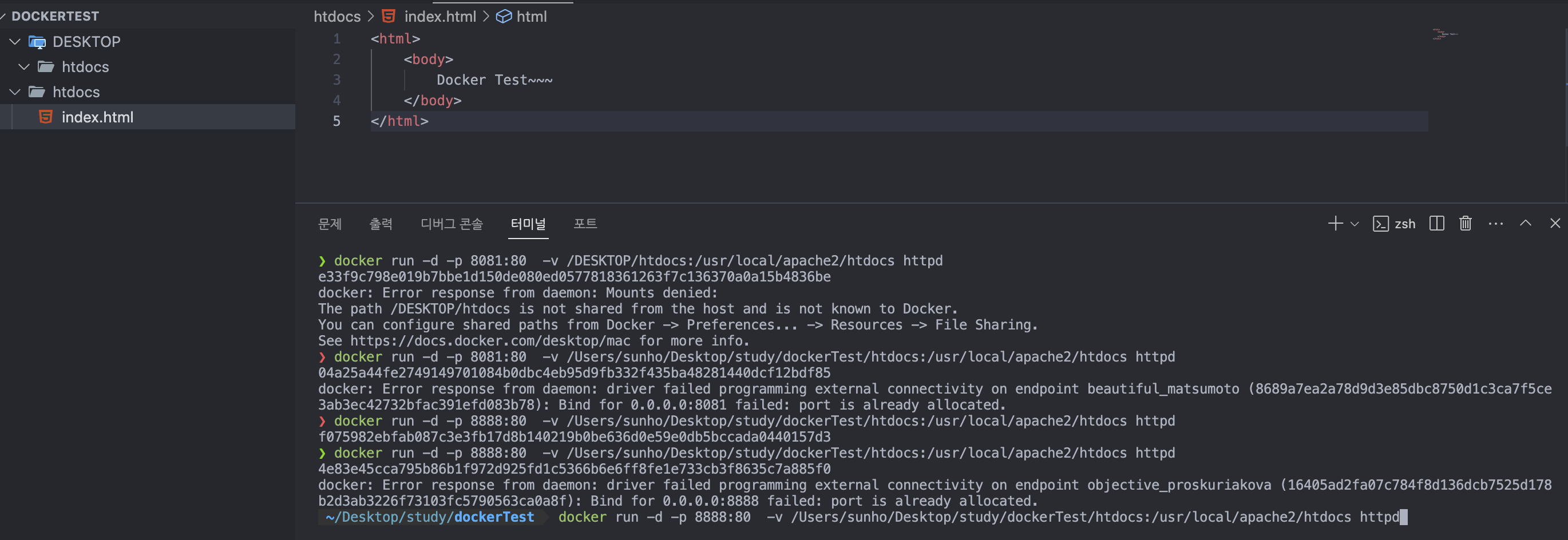The image size is (1568, 540).
Task: Click the code minimap in the editor
Action: [x=1444, y=34]
